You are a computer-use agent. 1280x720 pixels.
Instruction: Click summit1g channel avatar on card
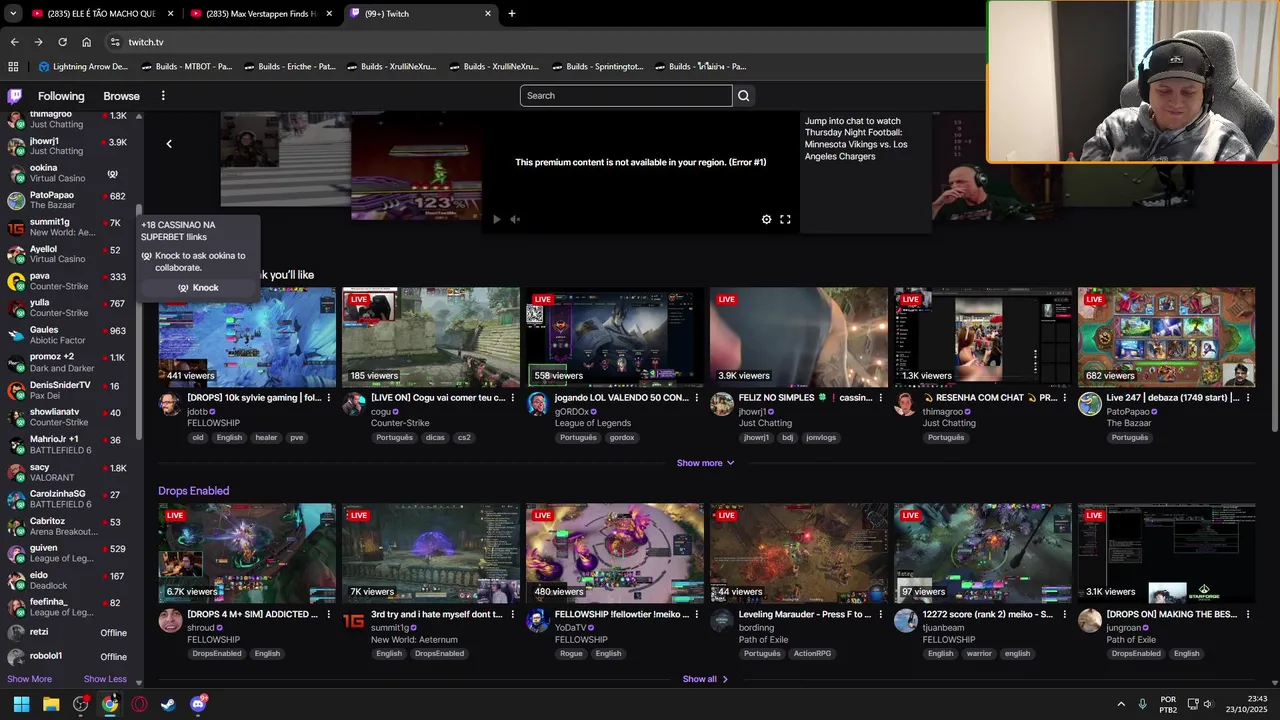pos(354,620)
